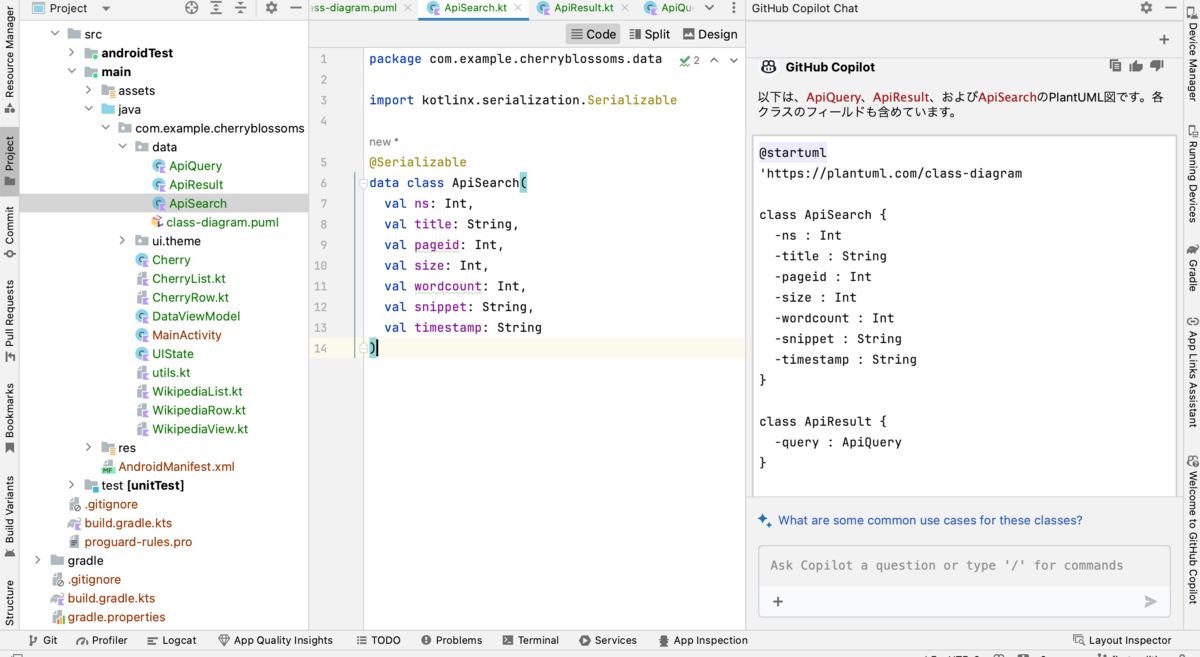This screenshot has width=1200, height=657.
Task: Send the Copilot chat message
Action: [1150, 601]
